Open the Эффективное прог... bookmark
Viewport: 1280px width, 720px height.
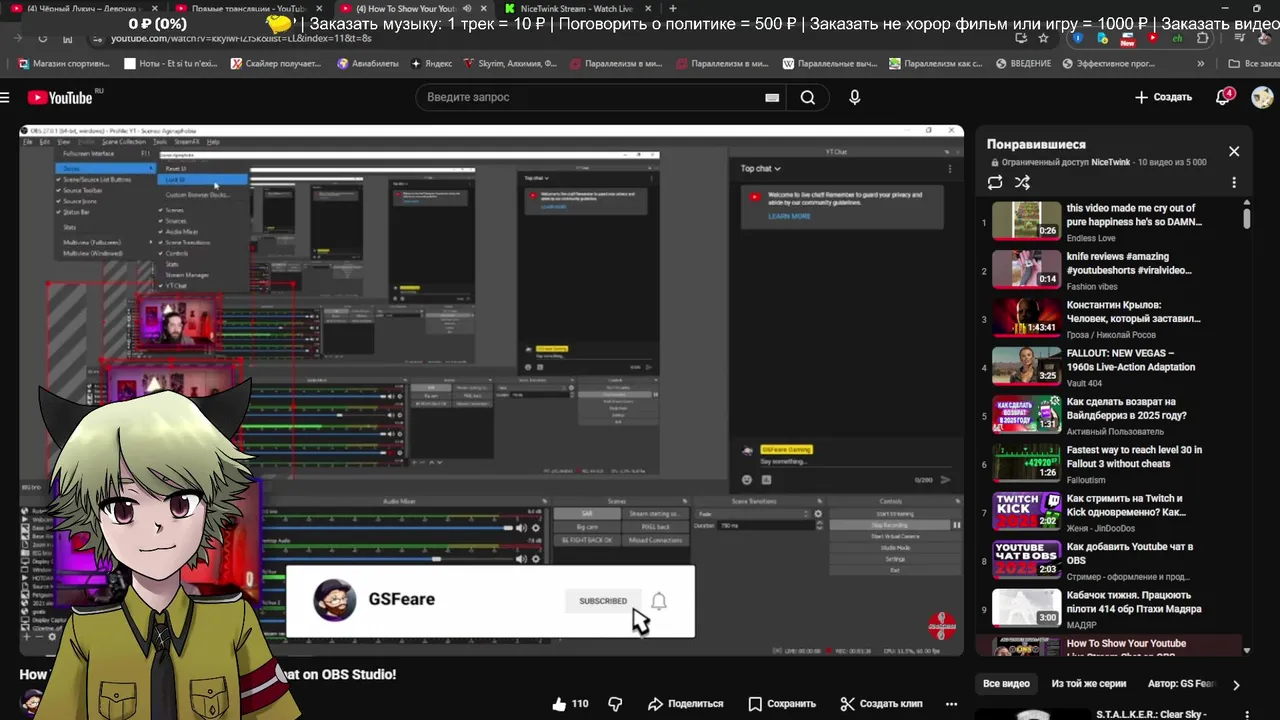(1109, 63)
